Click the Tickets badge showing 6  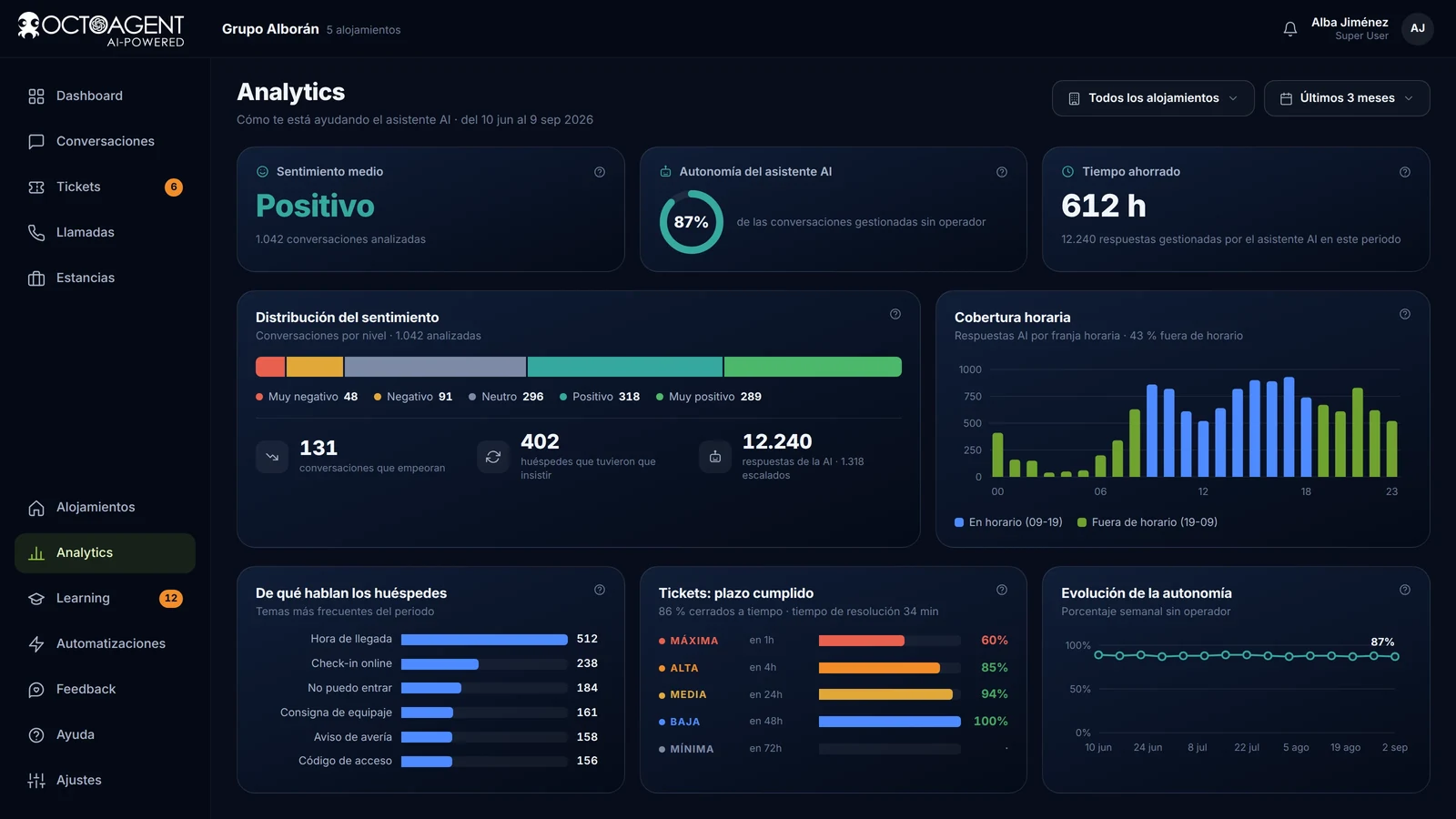[x=174, y=187]
